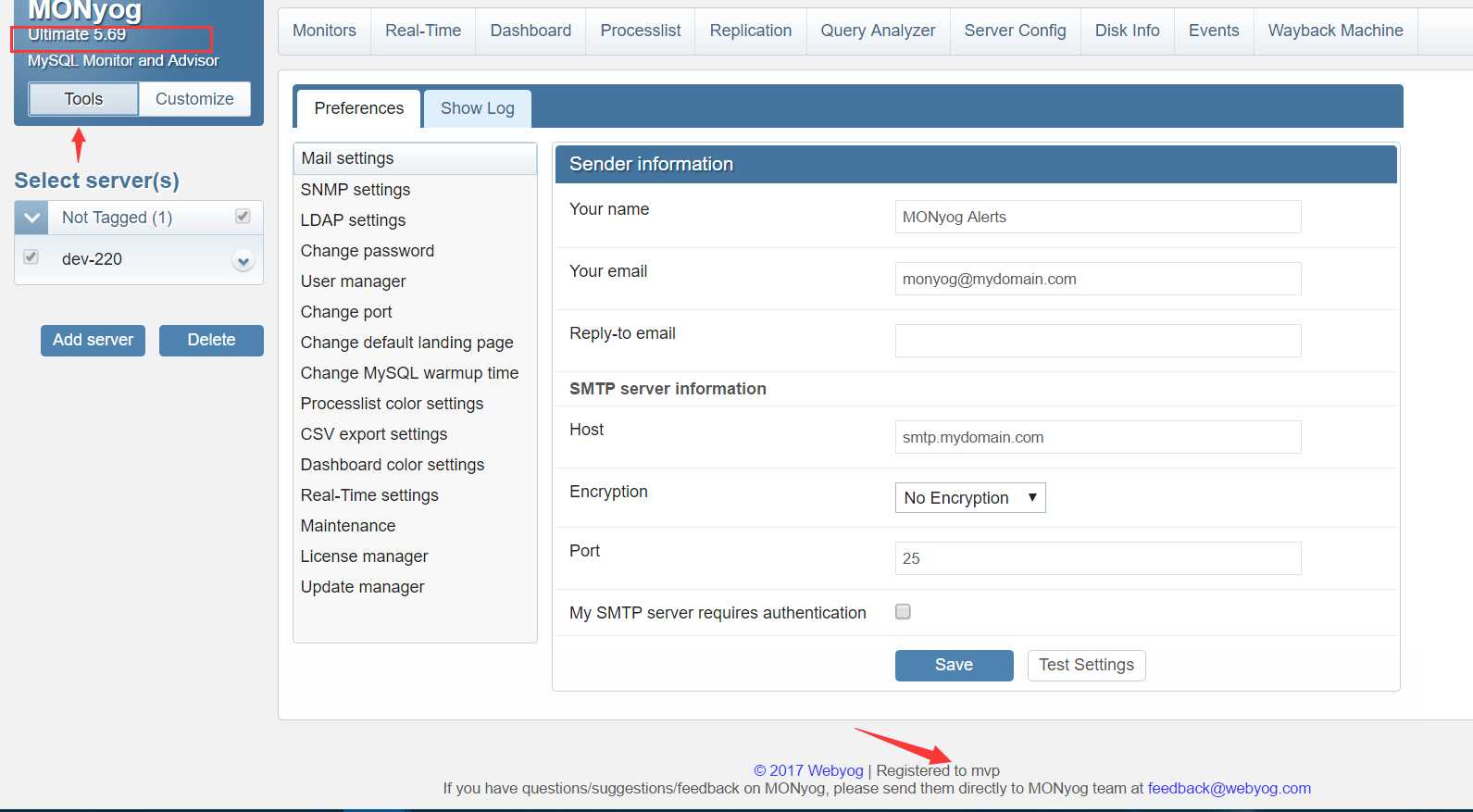Collapse the Not Tagged group chevron
1473x812 pixels.
(31, 219)
